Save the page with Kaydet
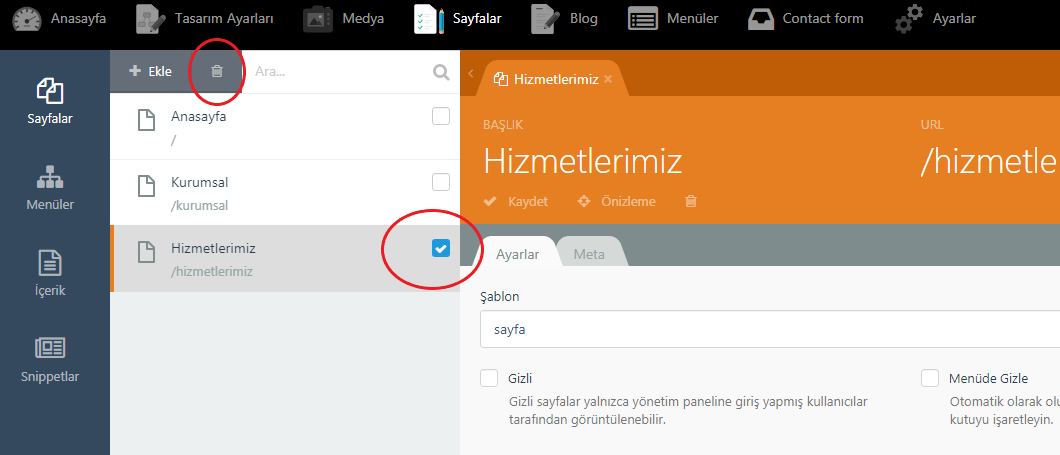The image size is (1060, 455). click(516, 201)
